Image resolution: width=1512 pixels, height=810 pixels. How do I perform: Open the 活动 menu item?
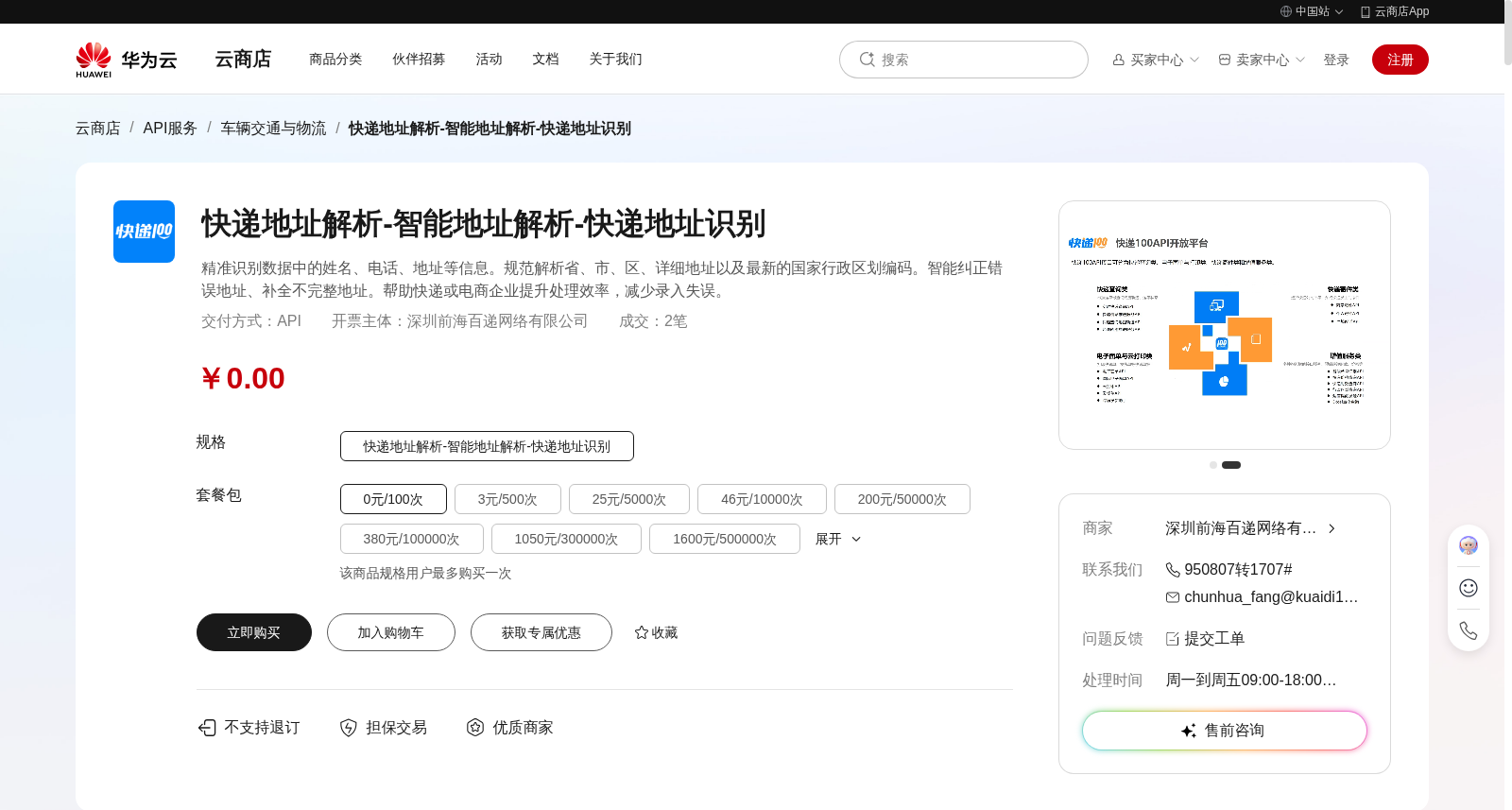(489, 59)
